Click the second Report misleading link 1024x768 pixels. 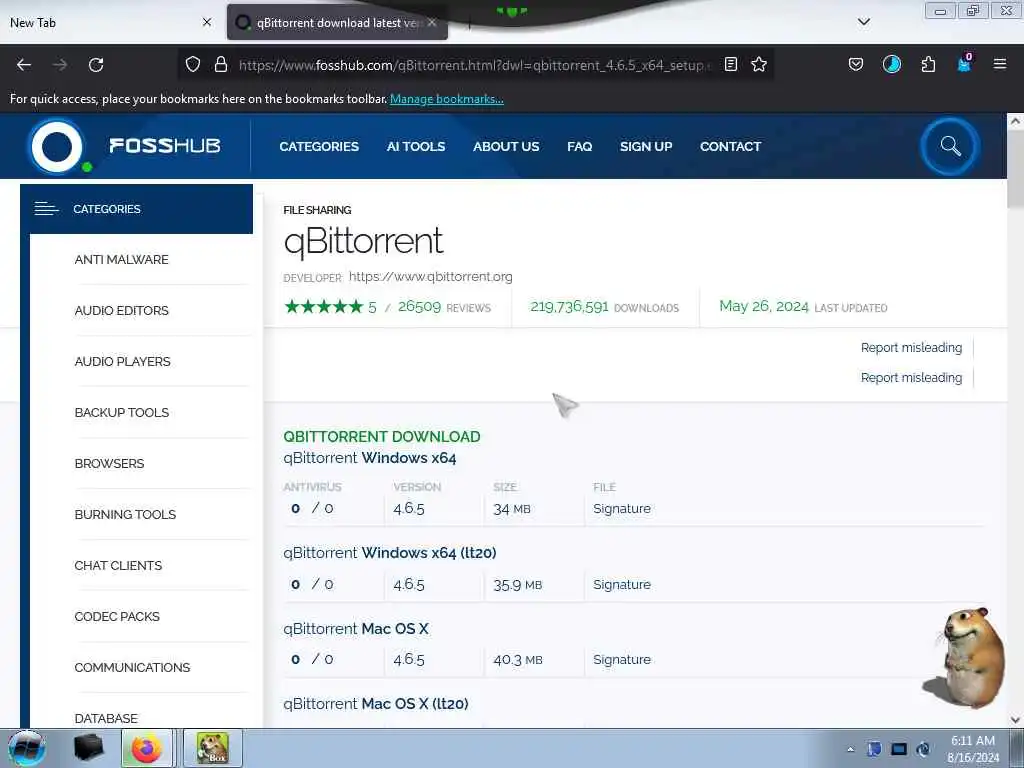[x=911, y=378]
